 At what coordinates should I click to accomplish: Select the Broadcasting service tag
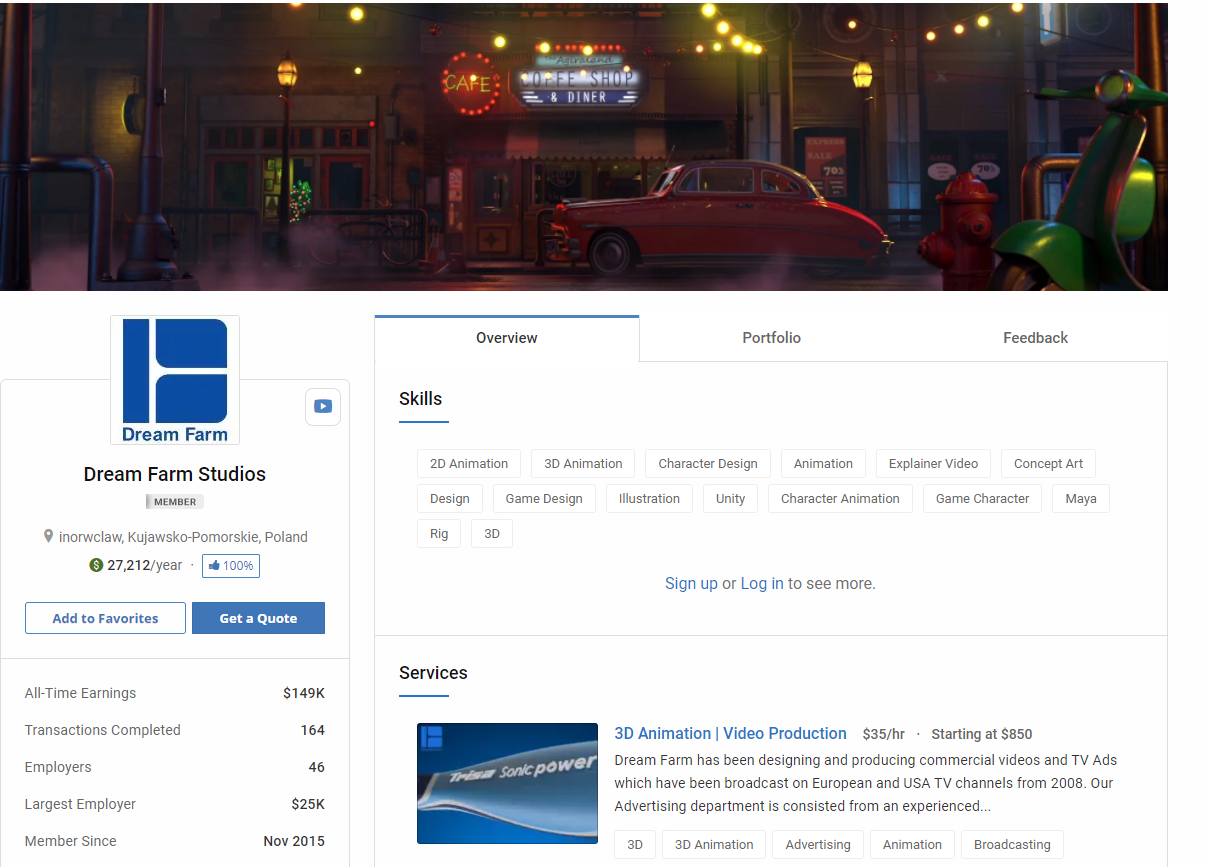[x=1012, y=844]
